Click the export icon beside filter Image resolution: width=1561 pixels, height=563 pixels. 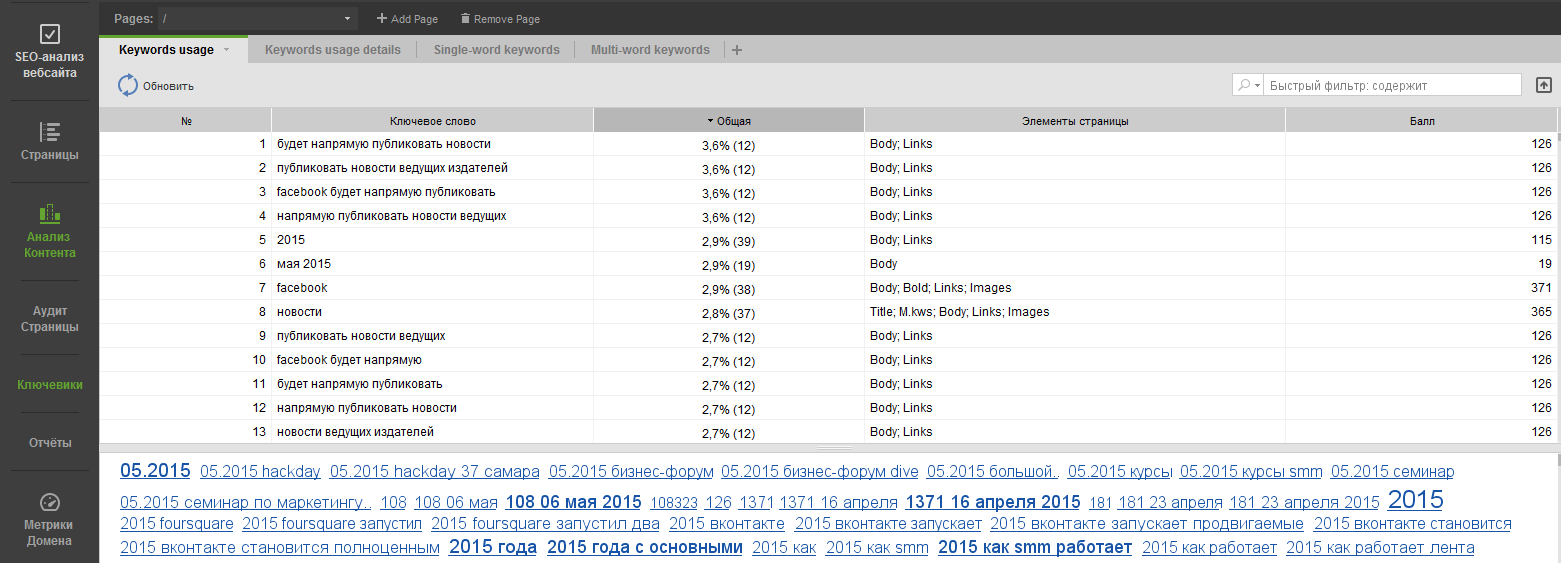(1543, 85)
